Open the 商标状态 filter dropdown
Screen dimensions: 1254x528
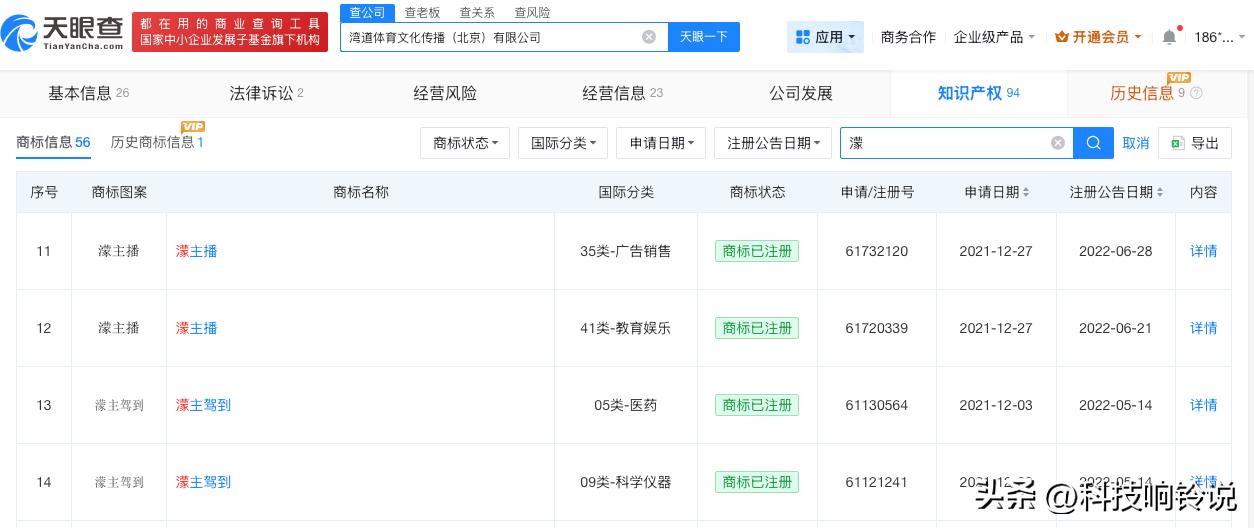coord(465,143)
